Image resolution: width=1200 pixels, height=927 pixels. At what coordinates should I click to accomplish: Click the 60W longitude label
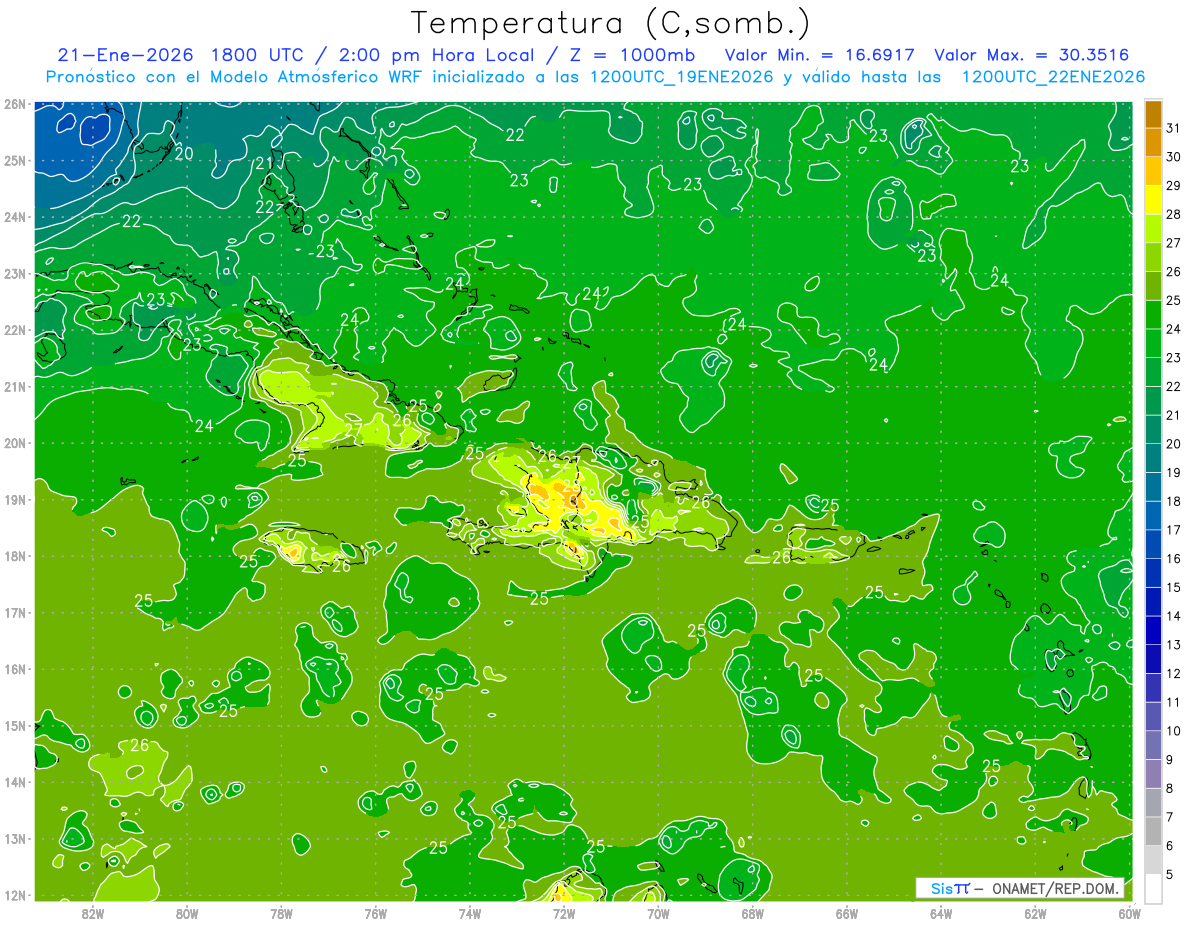1129,913
